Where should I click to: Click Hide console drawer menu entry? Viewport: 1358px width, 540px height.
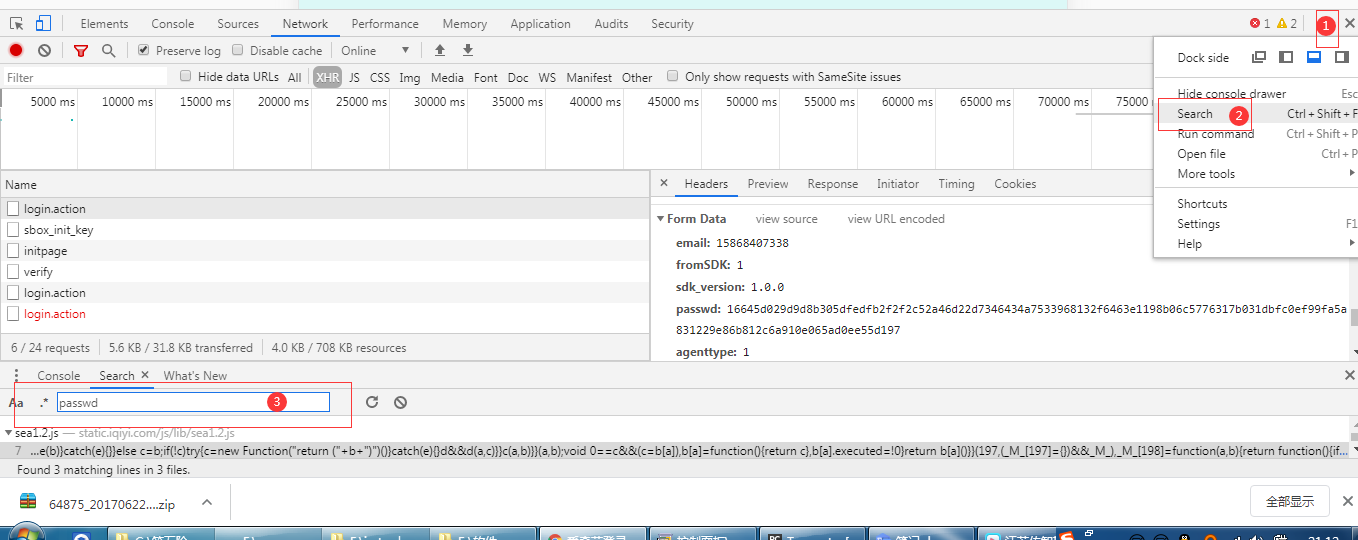point(1231,94)
